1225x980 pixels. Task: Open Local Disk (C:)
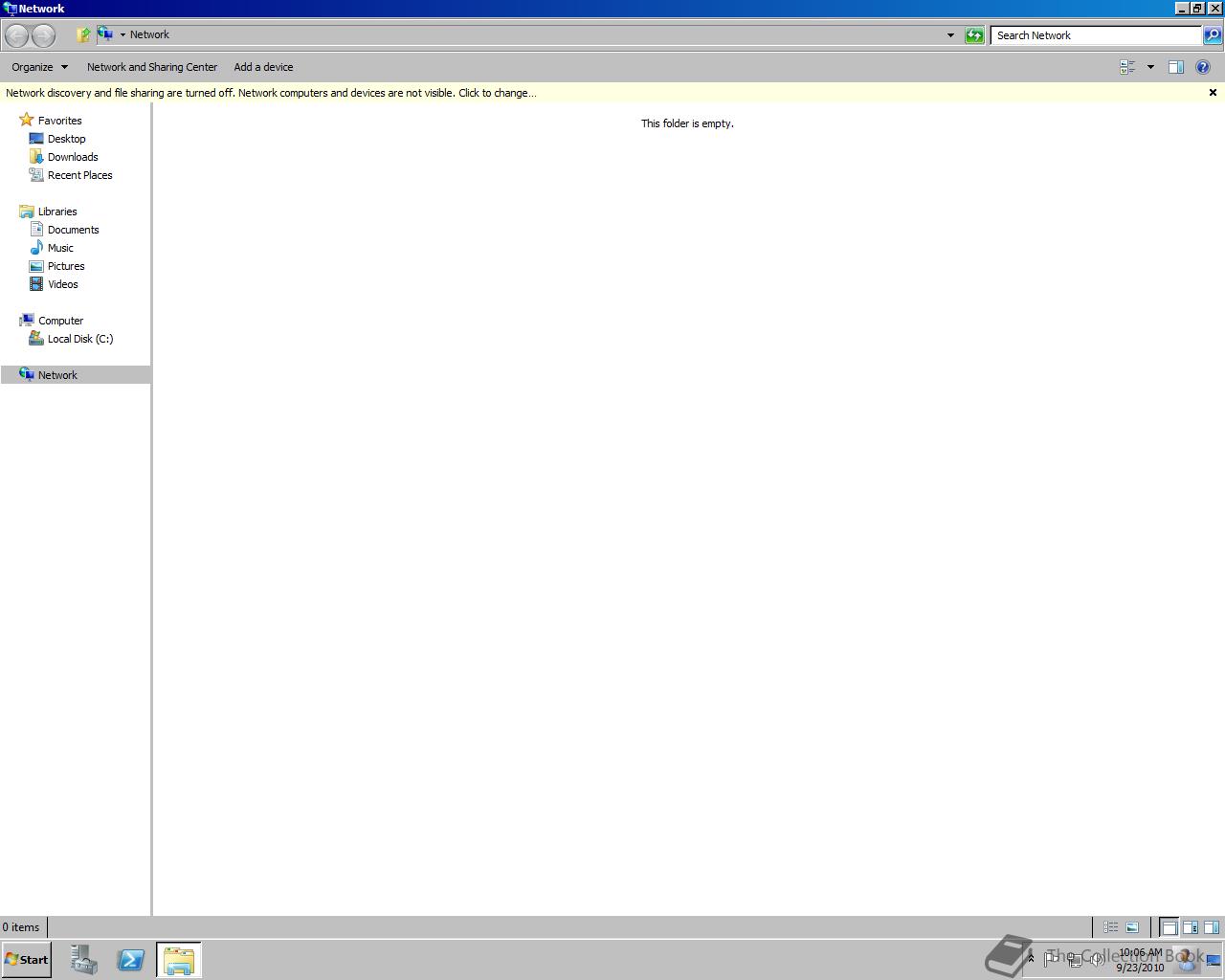tap(80, 339)
